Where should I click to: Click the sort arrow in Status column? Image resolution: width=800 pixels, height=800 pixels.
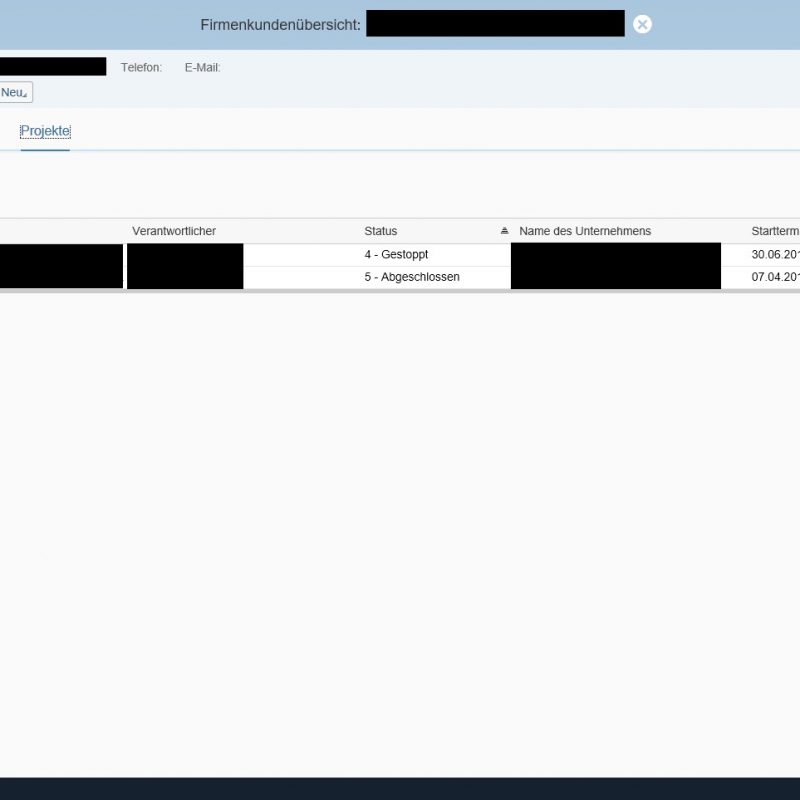point(504,231)
